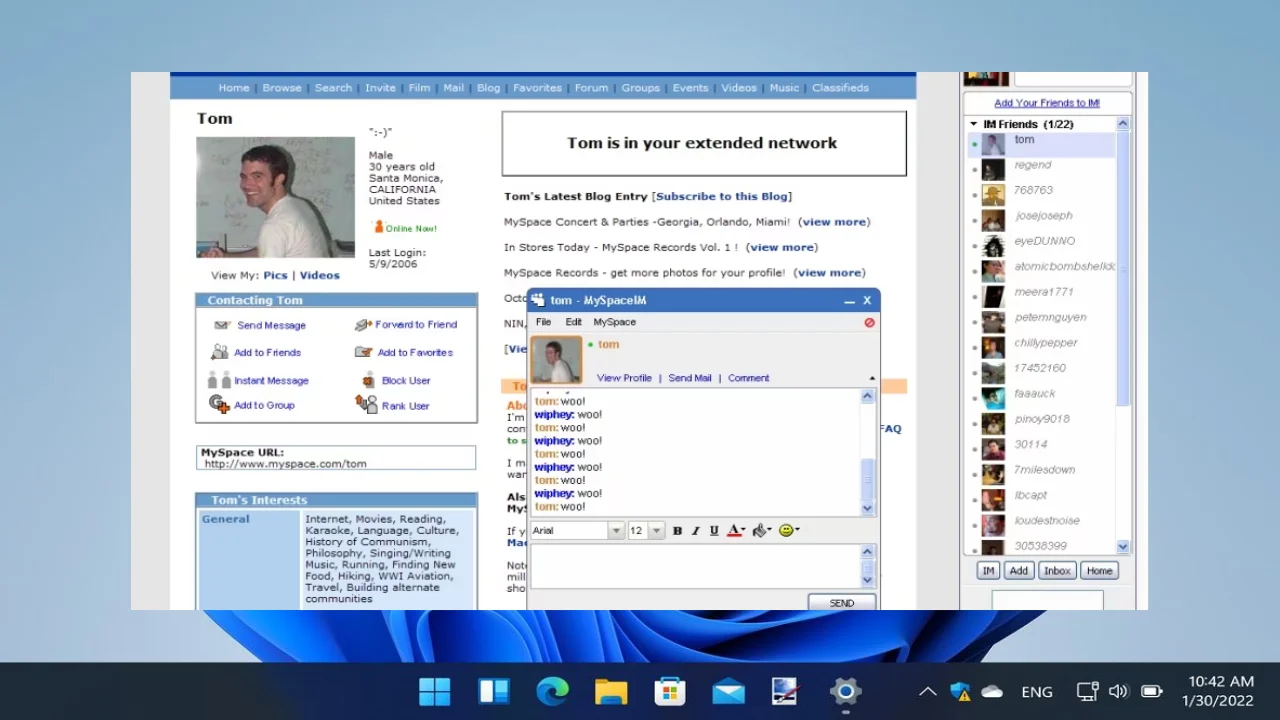This screenshot has width=1280, height=720.
Task: Click the Instant Message people icon
Action: 219,380
